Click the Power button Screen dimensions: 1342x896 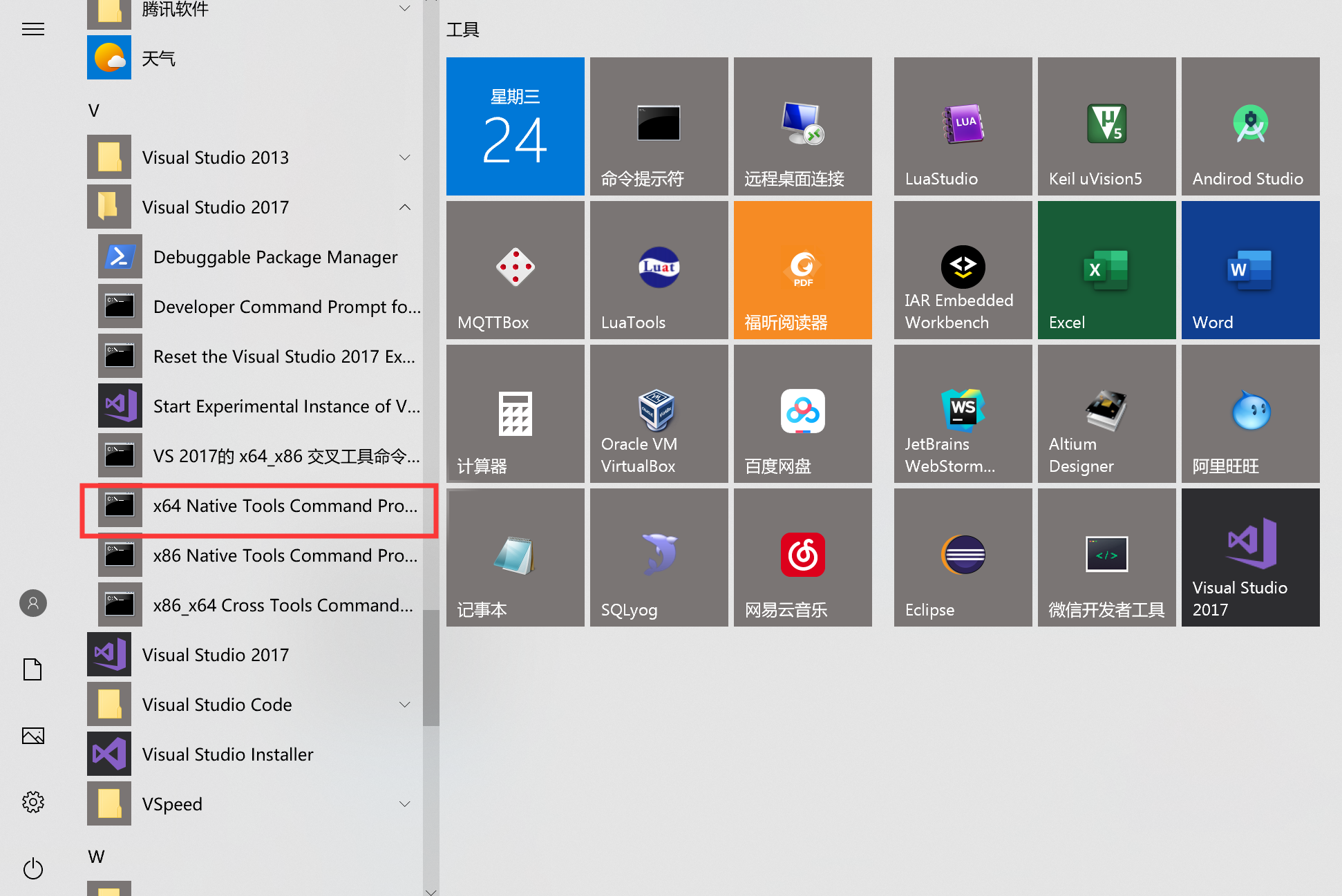coord(33,868)
